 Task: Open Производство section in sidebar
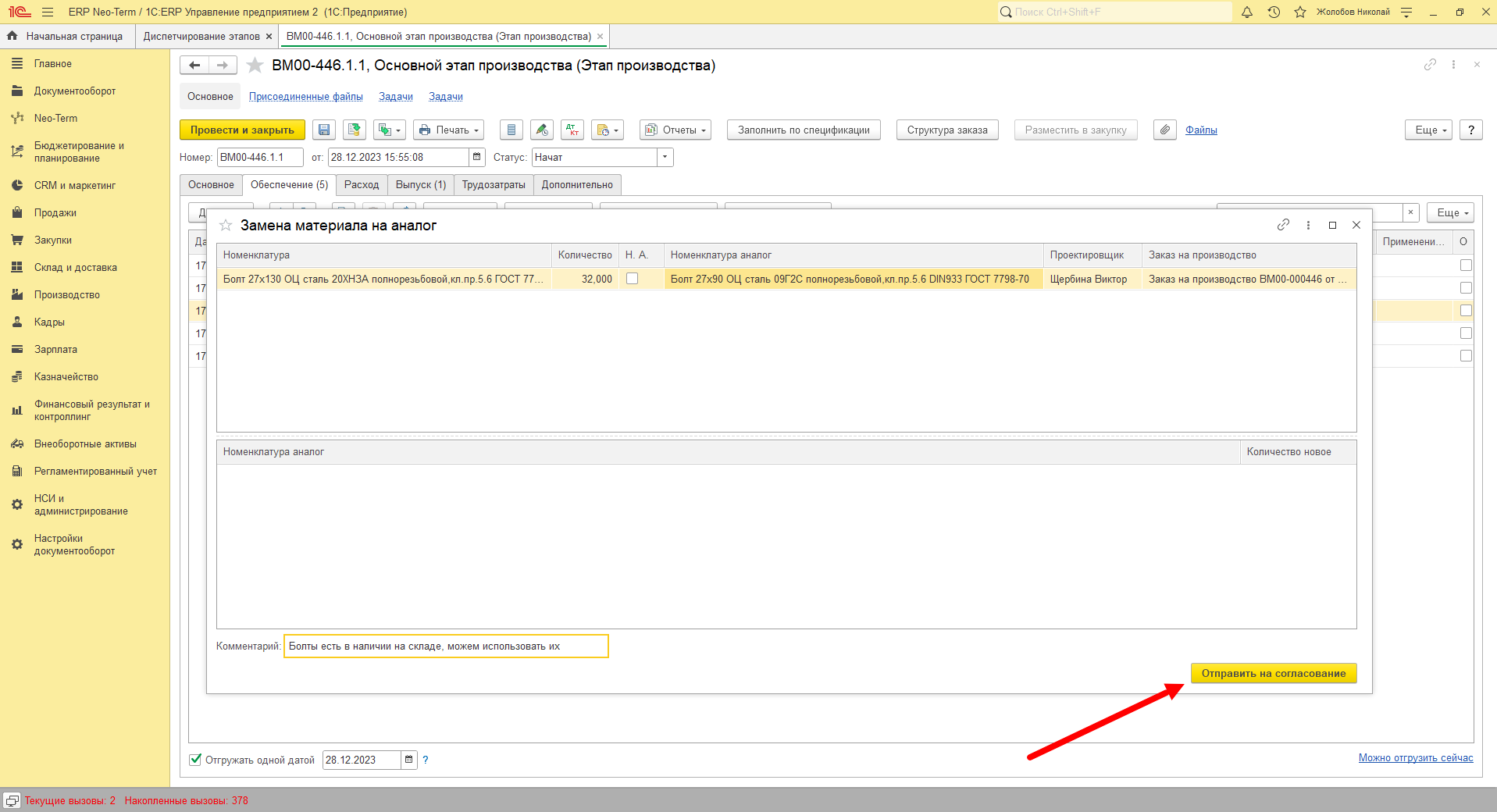pyautogui.click(x=67, y=294)
